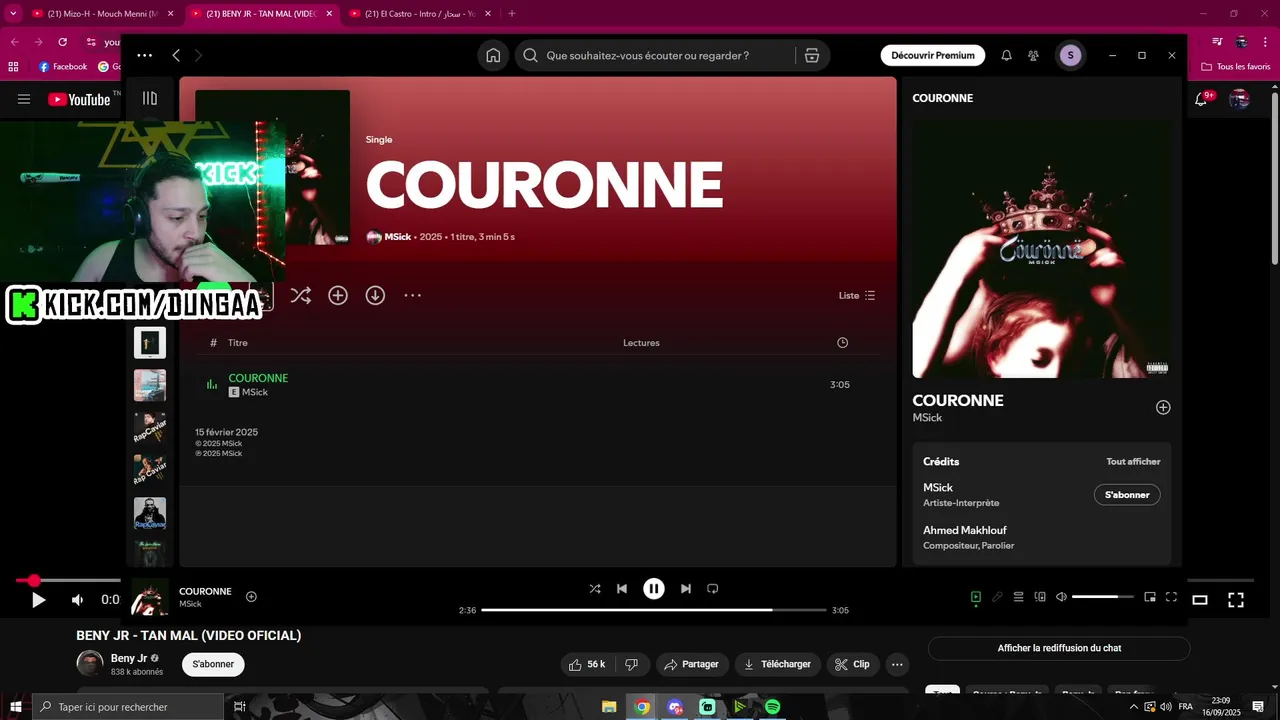Select BENY JR TAN MAL Chrome tab
Viewport: 1280px width, 720px height.
pyautogui.click(x=261, y=14)
